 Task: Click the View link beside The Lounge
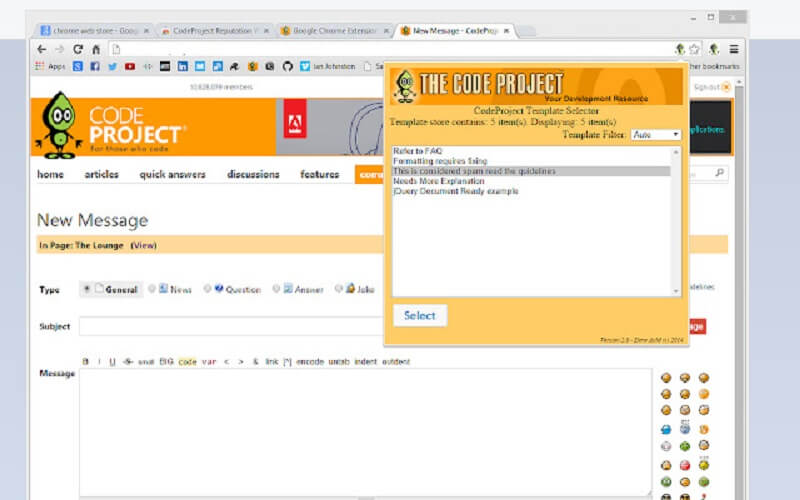pos(144,245)
